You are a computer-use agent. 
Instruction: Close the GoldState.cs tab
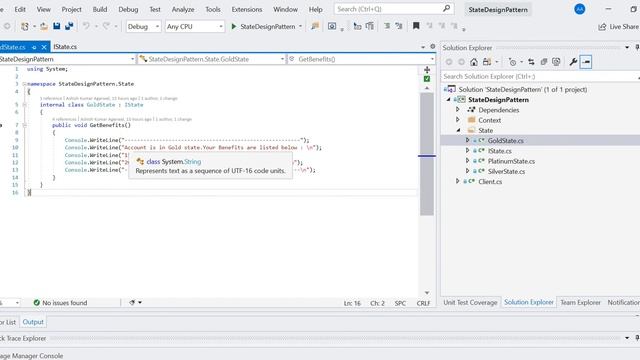(44, 47)
